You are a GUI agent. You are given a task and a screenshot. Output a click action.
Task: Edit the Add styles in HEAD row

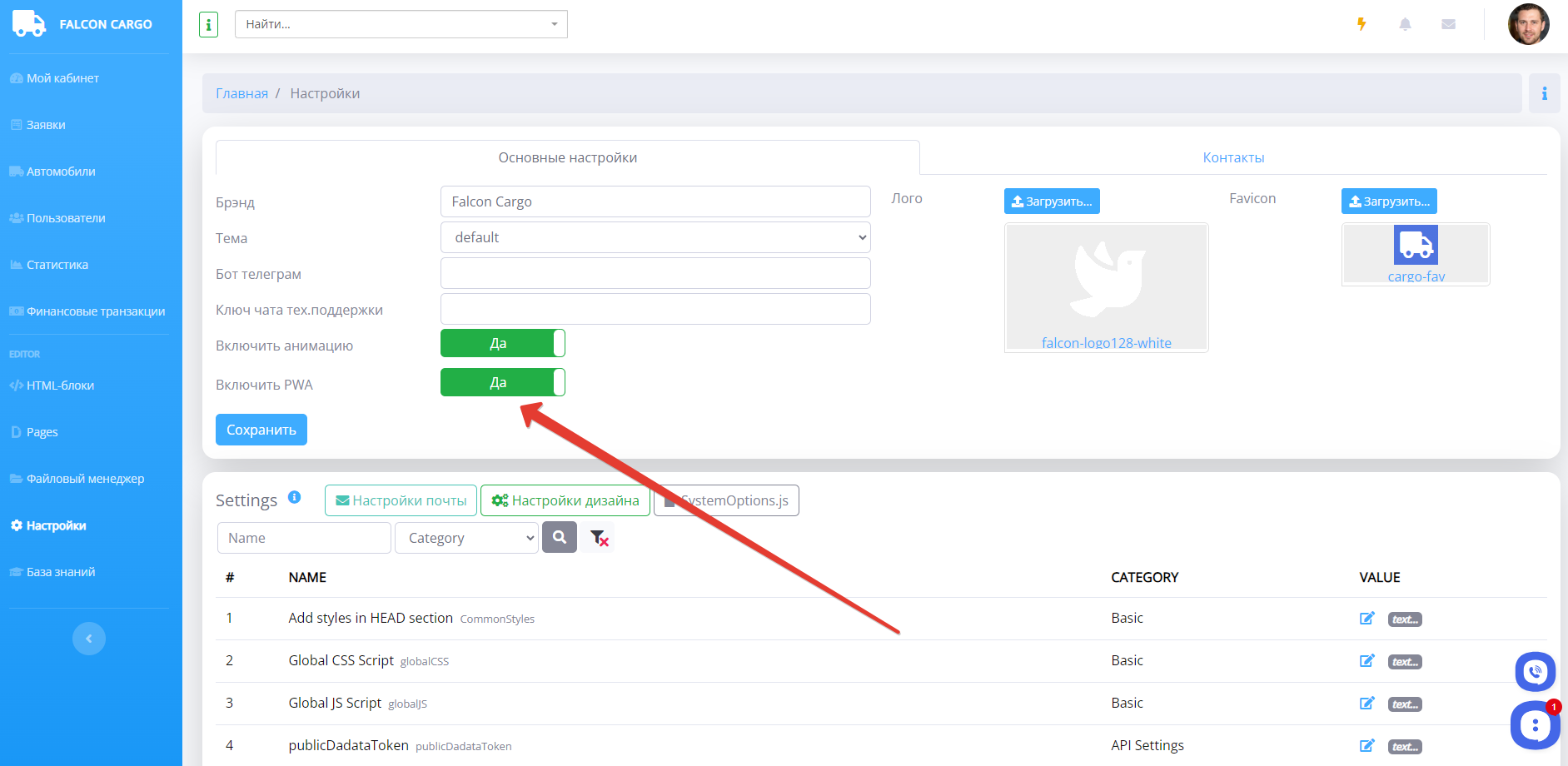pyautogui.click(x=1366, y=618)
